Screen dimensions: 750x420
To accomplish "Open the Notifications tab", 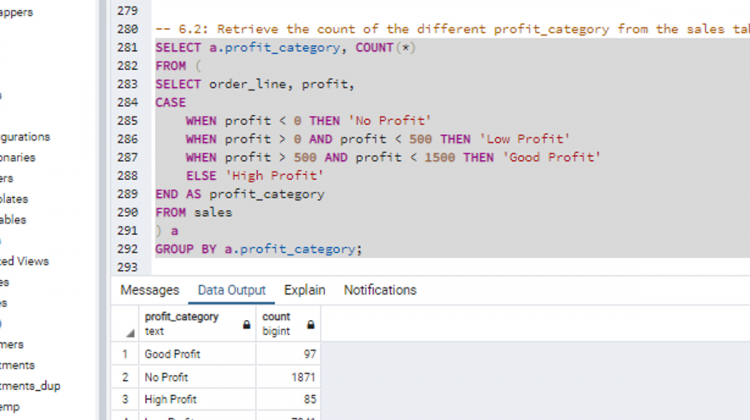I will [x=380, y=290].
